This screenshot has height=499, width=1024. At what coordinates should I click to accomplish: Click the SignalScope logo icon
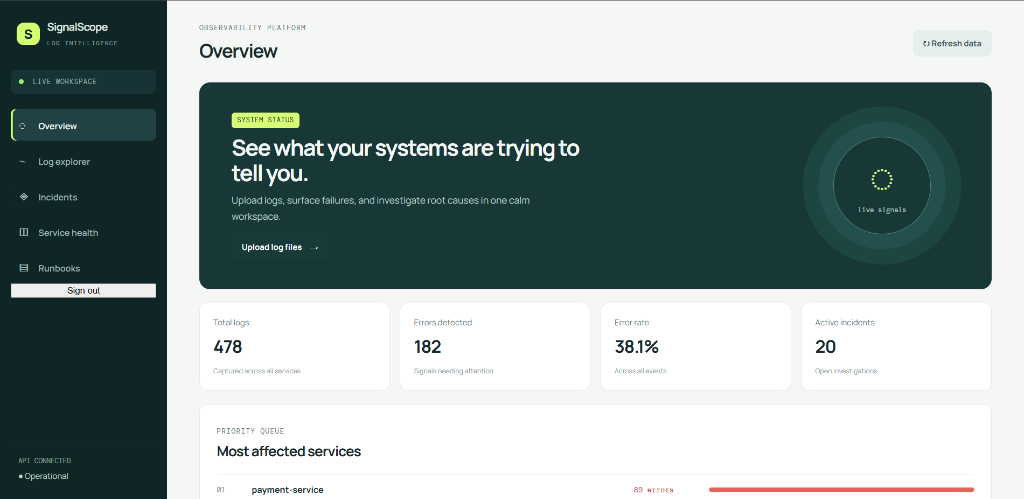coord(28,33)
